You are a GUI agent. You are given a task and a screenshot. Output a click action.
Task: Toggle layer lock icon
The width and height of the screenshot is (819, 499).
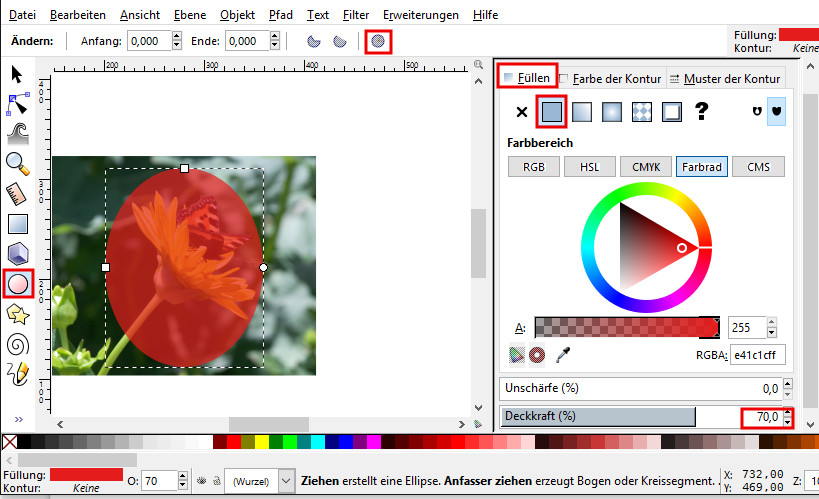[x=217, y=481]
